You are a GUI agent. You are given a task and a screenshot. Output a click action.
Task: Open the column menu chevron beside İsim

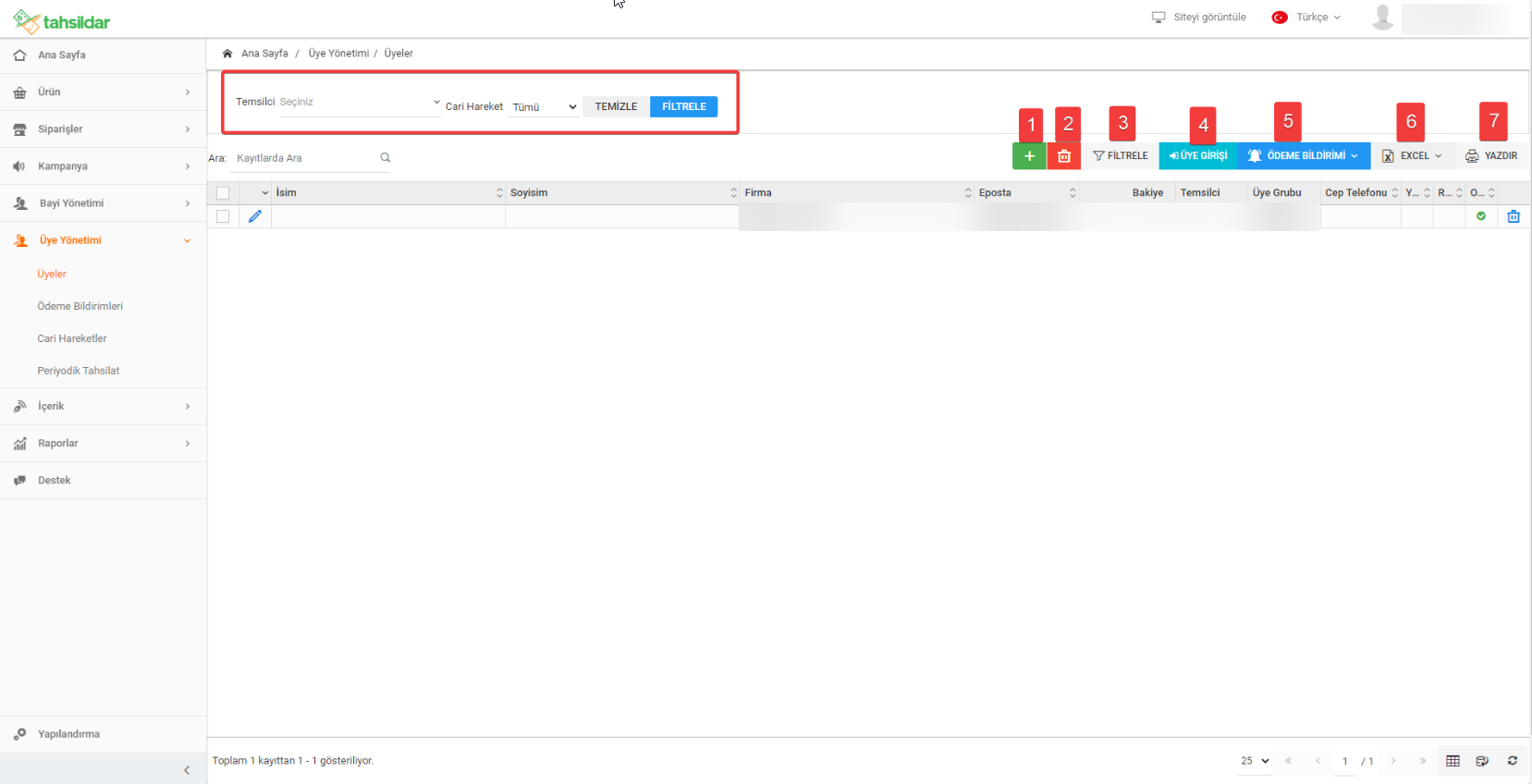pos(265,193)
